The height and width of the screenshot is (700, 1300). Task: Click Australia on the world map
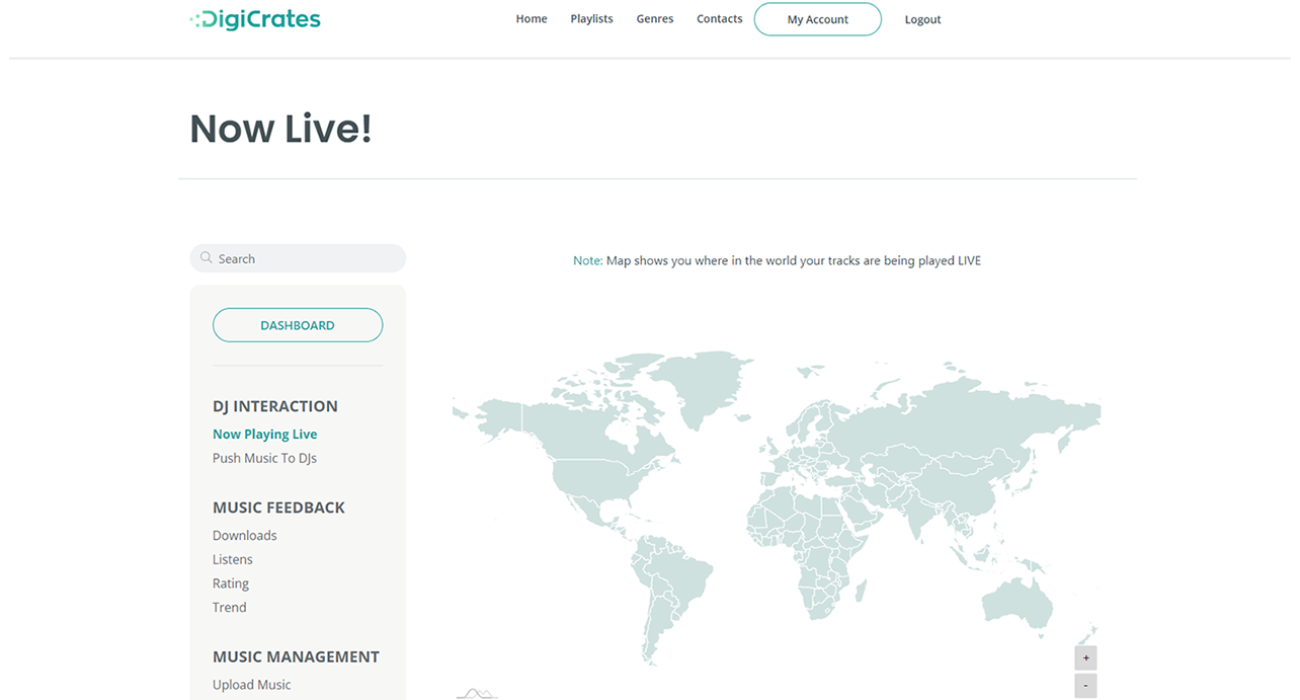coord(1018,602)
